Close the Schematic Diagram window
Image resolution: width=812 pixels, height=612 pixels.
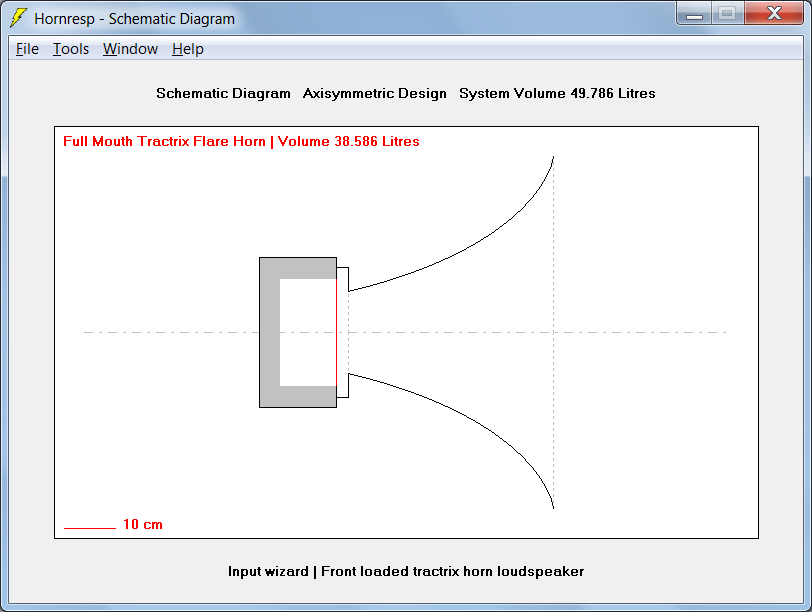coord(774,13)
